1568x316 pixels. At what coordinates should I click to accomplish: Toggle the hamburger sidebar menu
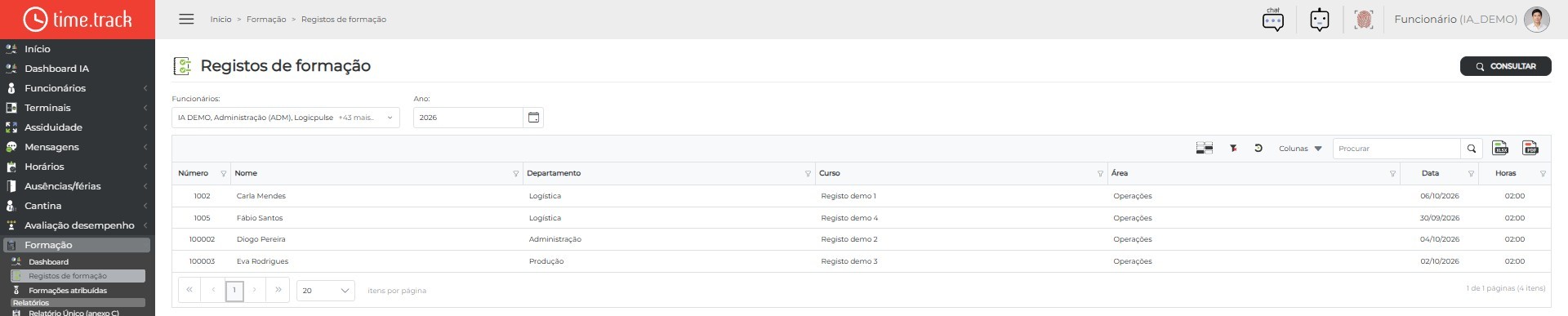[186, 19]
